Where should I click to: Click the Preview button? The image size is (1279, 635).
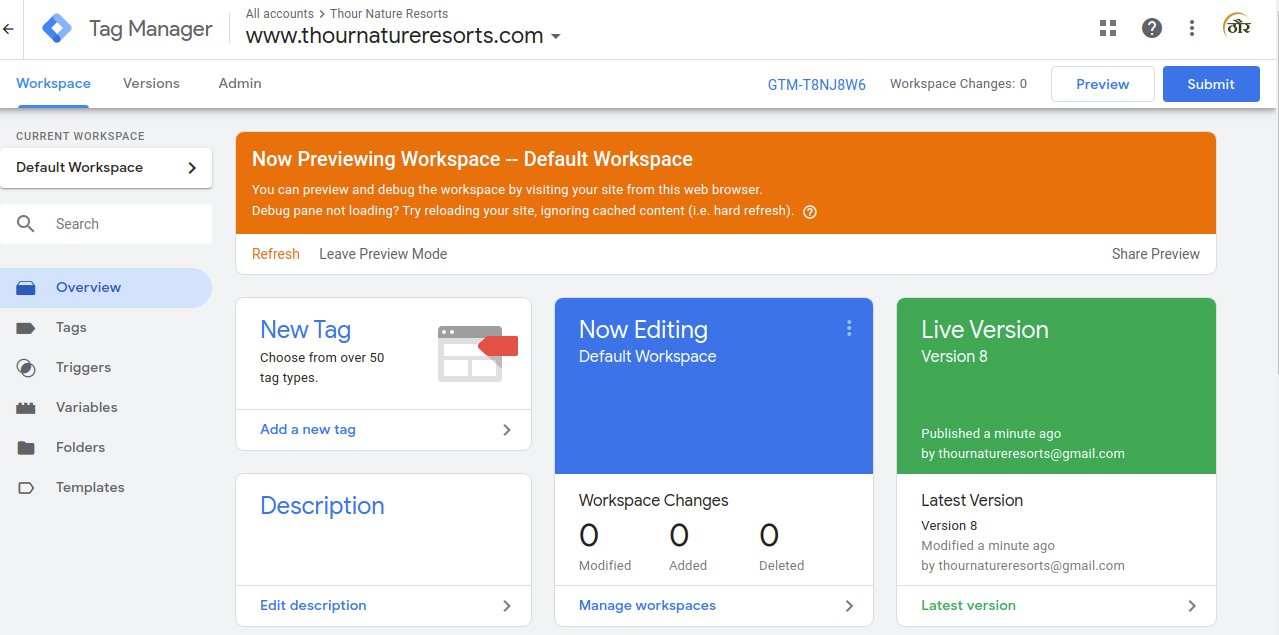[x=1103, y=84]
